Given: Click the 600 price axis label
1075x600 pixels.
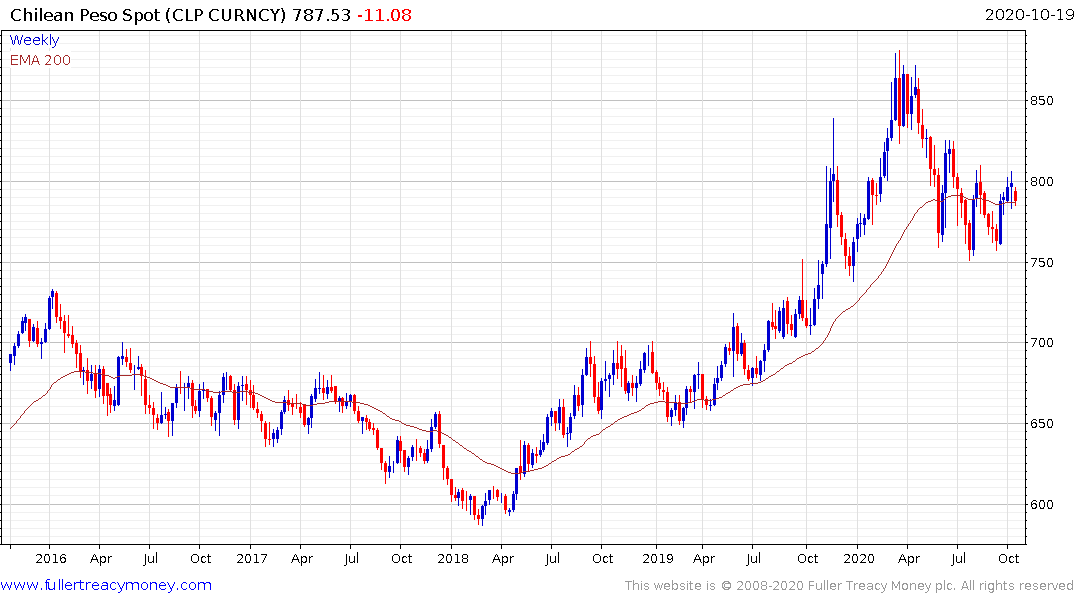Looking at the screenshot, I should pos(1041,505).
